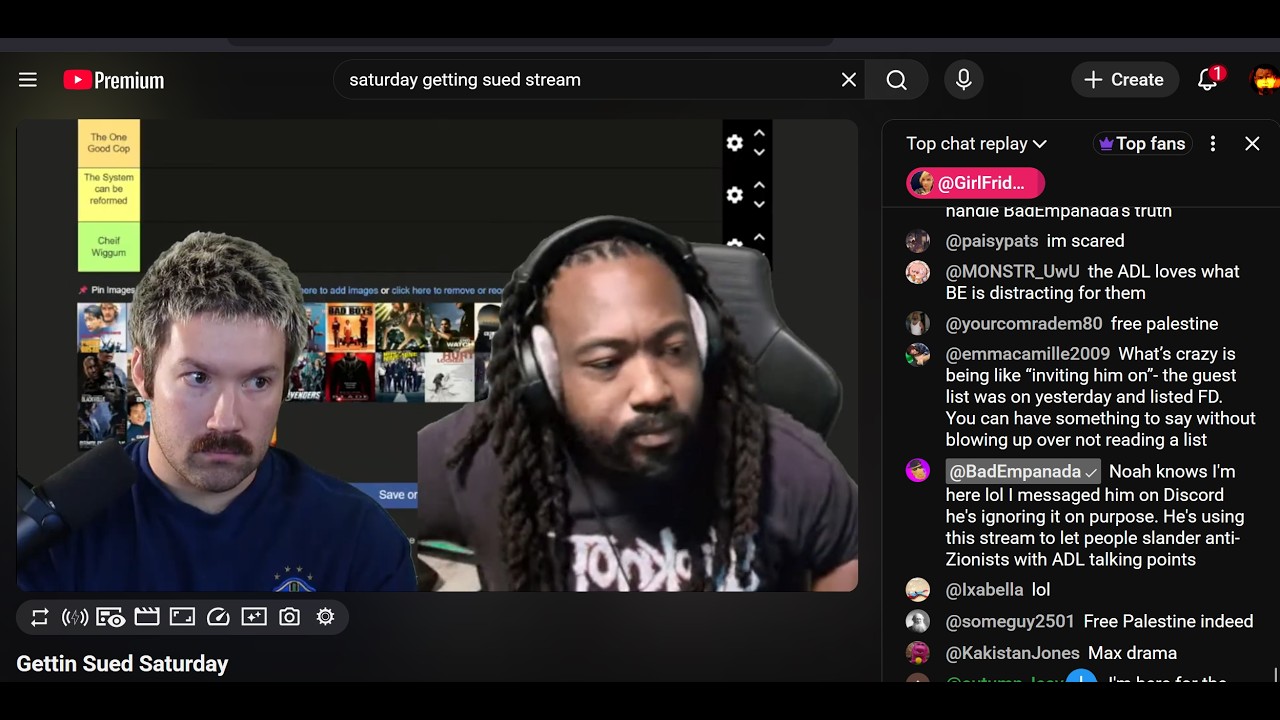Move The One Good Cop row up

(759, 133)
